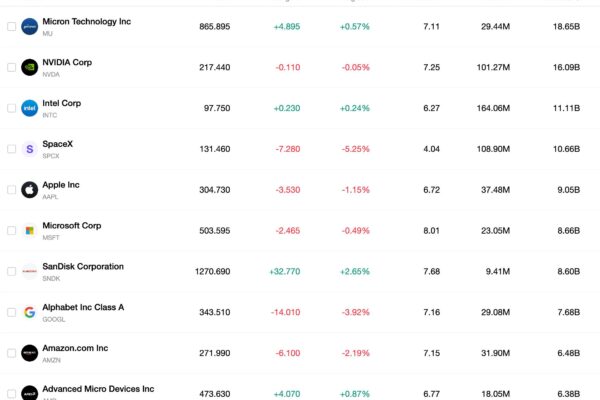The height and width of the screenshot is (400, 600).
Task: Check the box beside SpaceX
Action: 11,149
